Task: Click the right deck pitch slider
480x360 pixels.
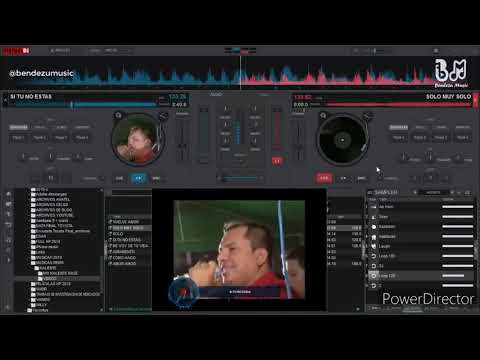Action: (x=298, y=140)
